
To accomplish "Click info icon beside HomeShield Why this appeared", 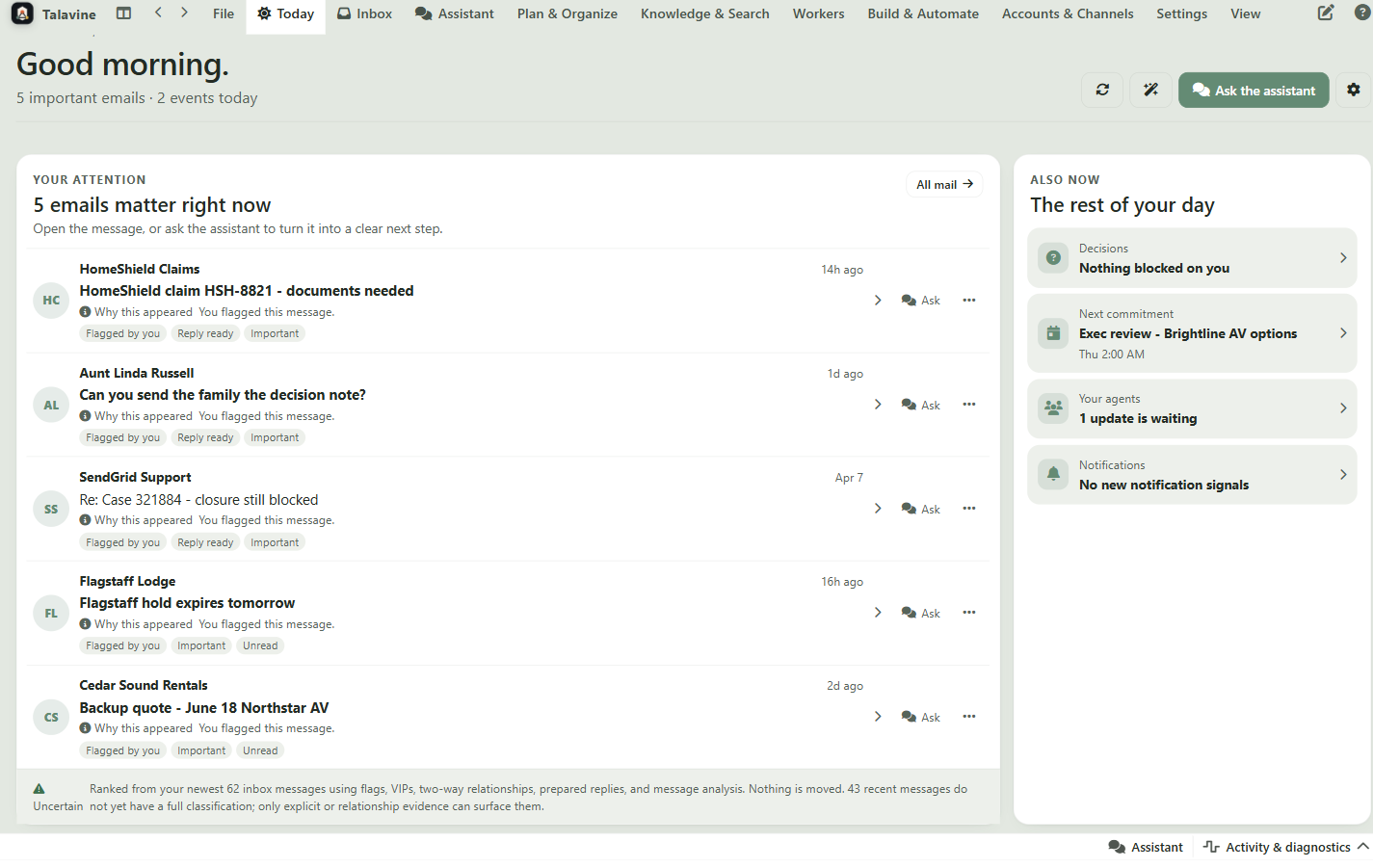I will pos(85,312).
